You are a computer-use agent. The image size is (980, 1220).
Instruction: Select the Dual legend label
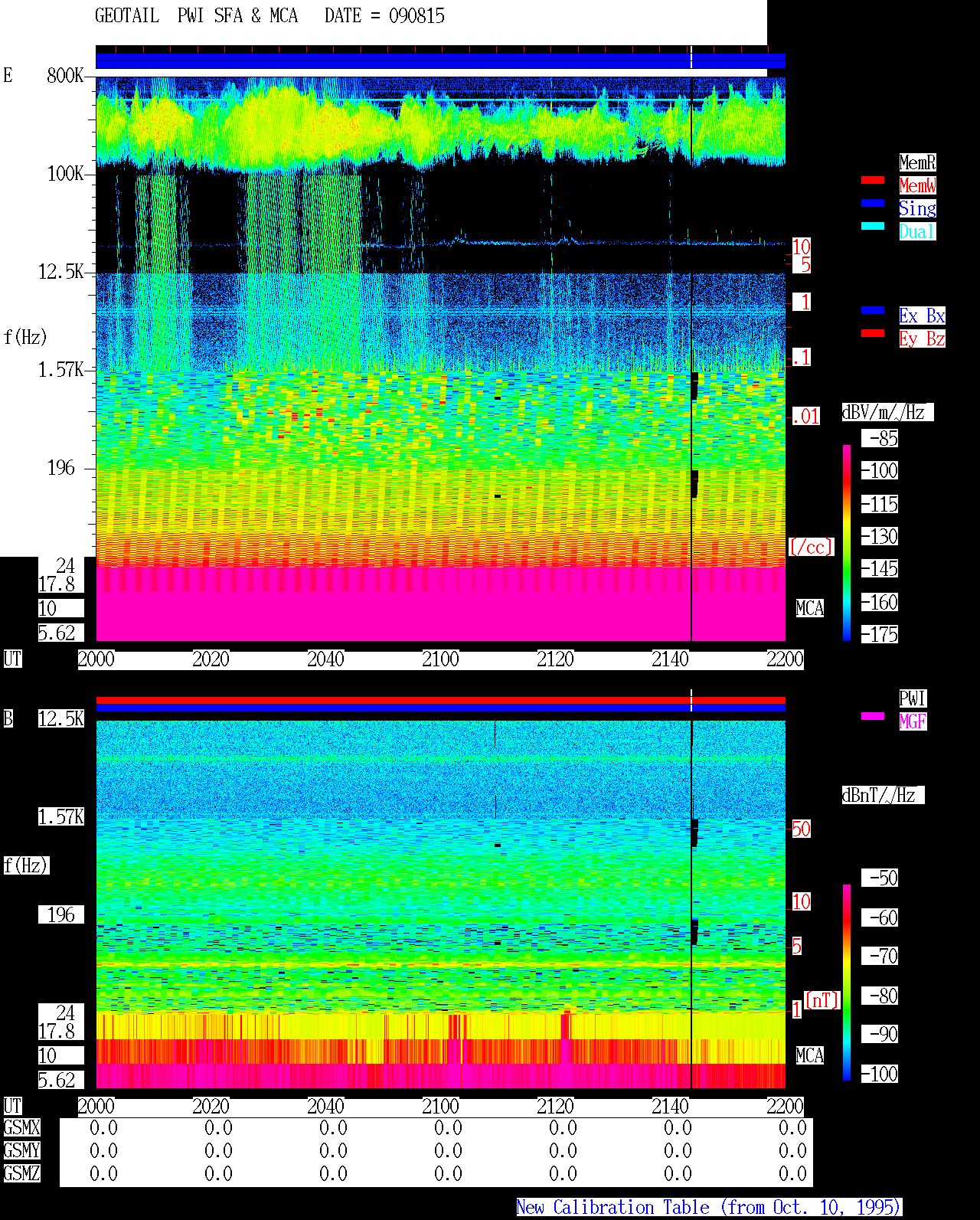[917, 231]
